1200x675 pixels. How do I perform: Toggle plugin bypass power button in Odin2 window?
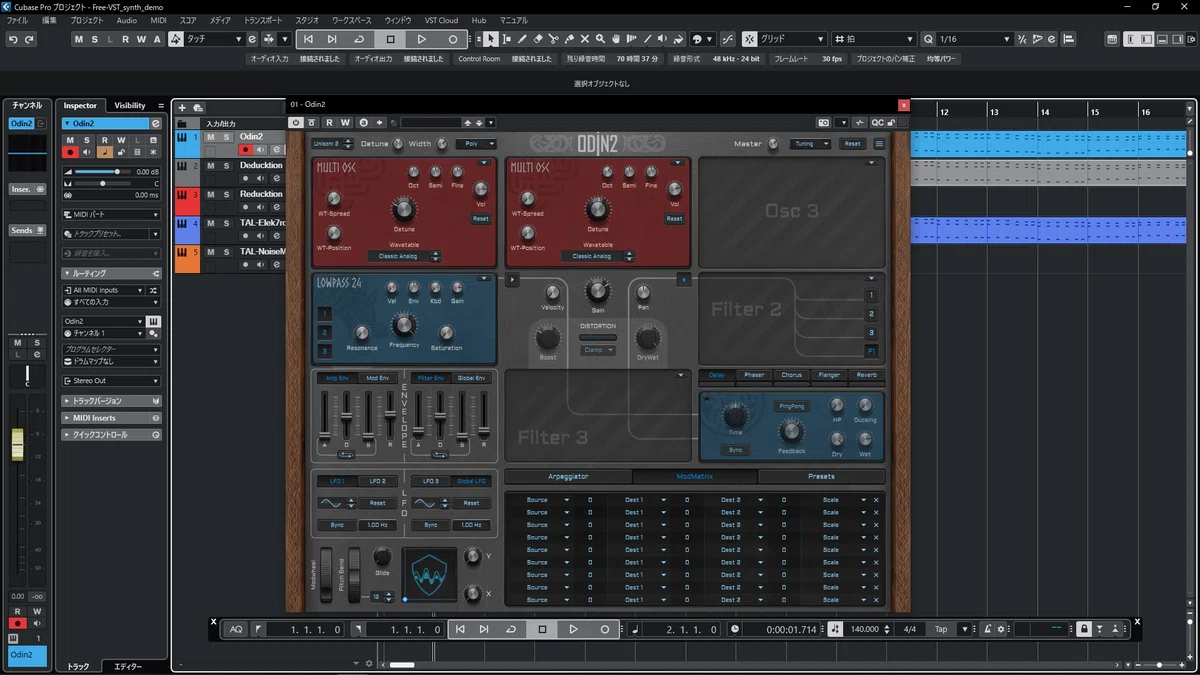coord(295,122)
